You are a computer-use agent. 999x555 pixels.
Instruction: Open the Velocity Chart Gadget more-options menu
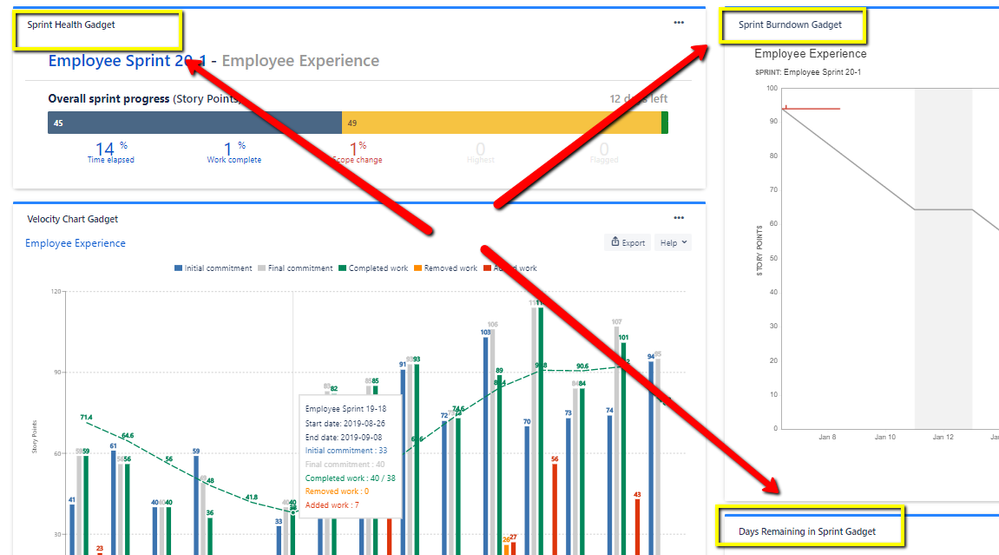[x=679, y=218]
